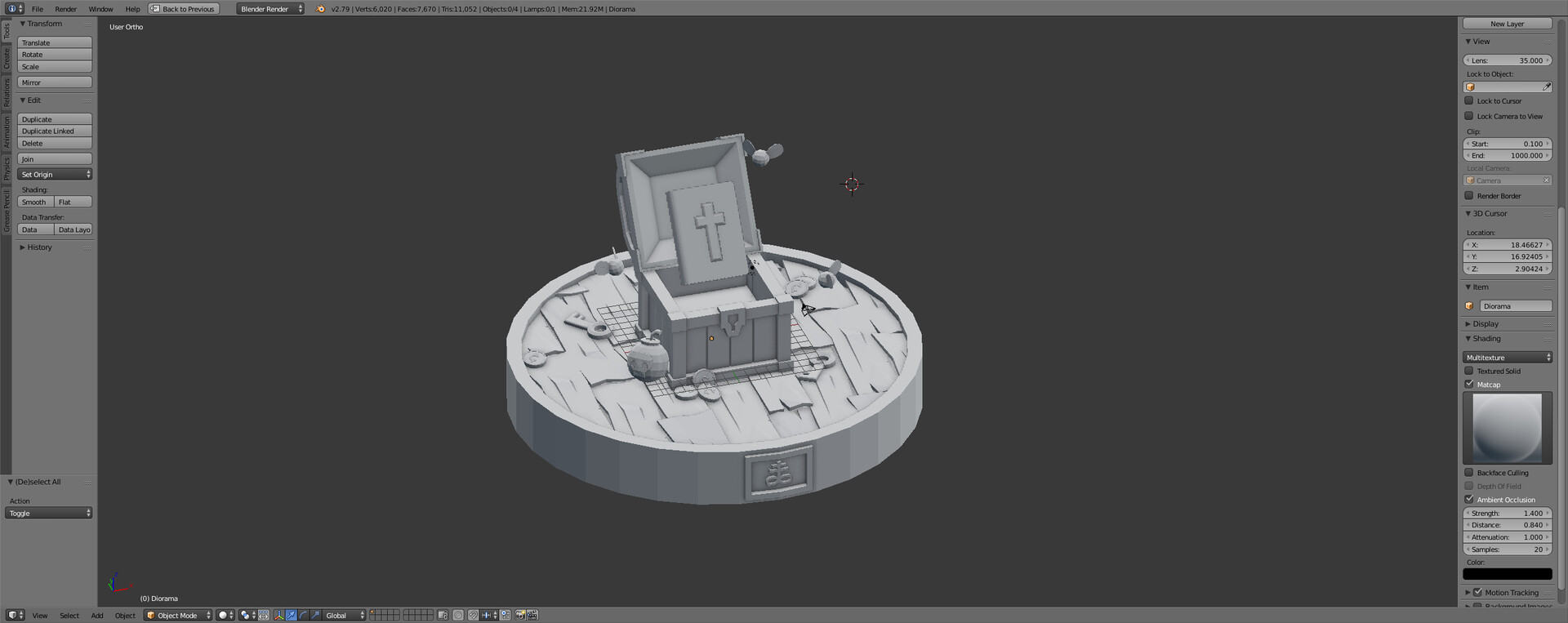1568x623 pixels.
Task: Click the Duplicate Linked button
Action: coord(55,131)
